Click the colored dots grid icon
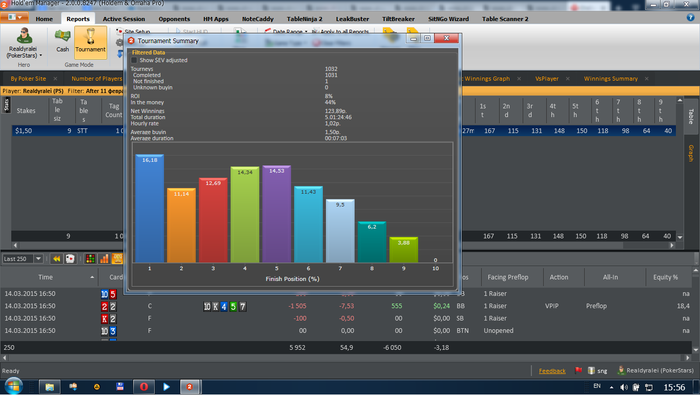Screen dimensions: 700x395 click(90, 259)
